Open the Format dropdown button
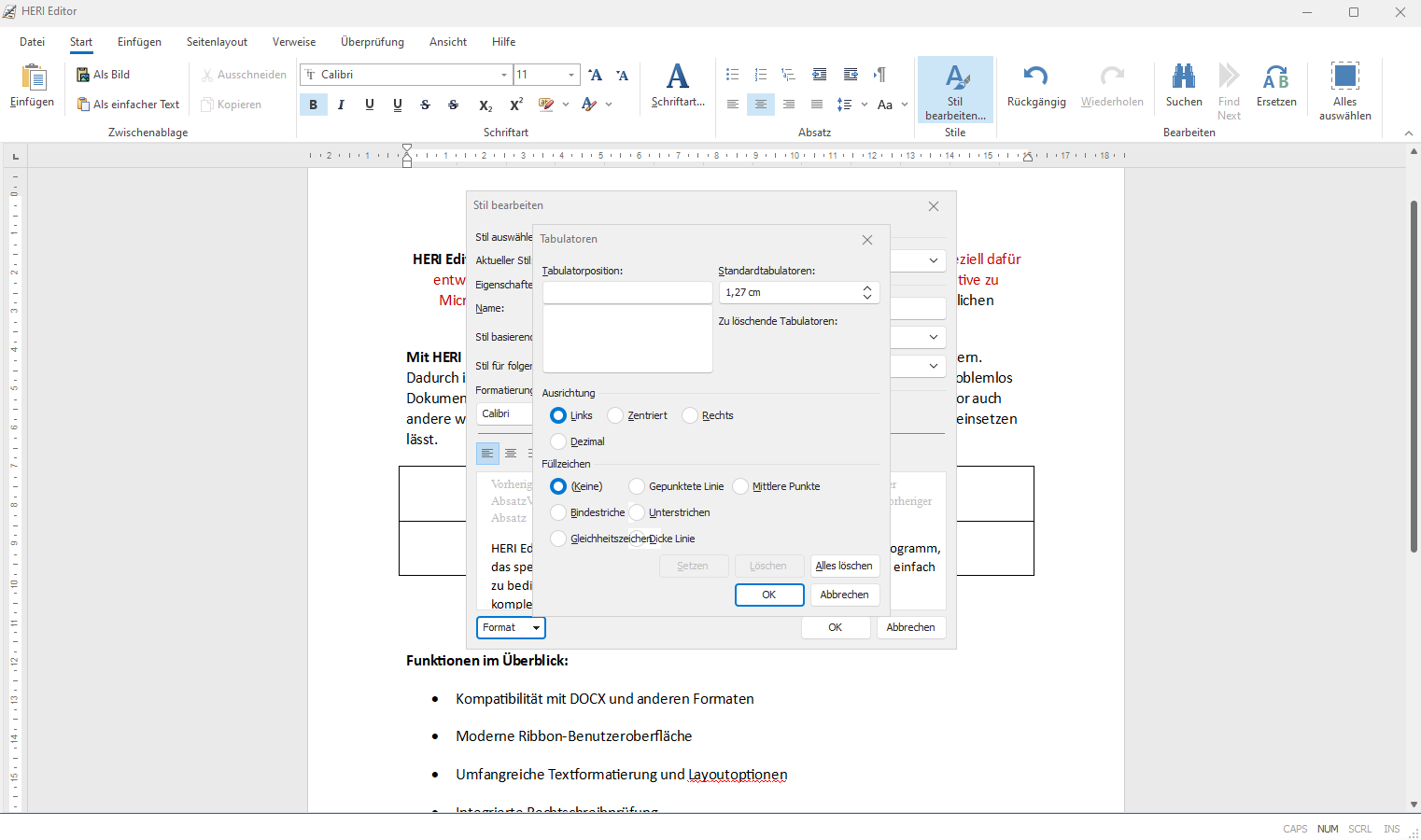 point(511,627)
